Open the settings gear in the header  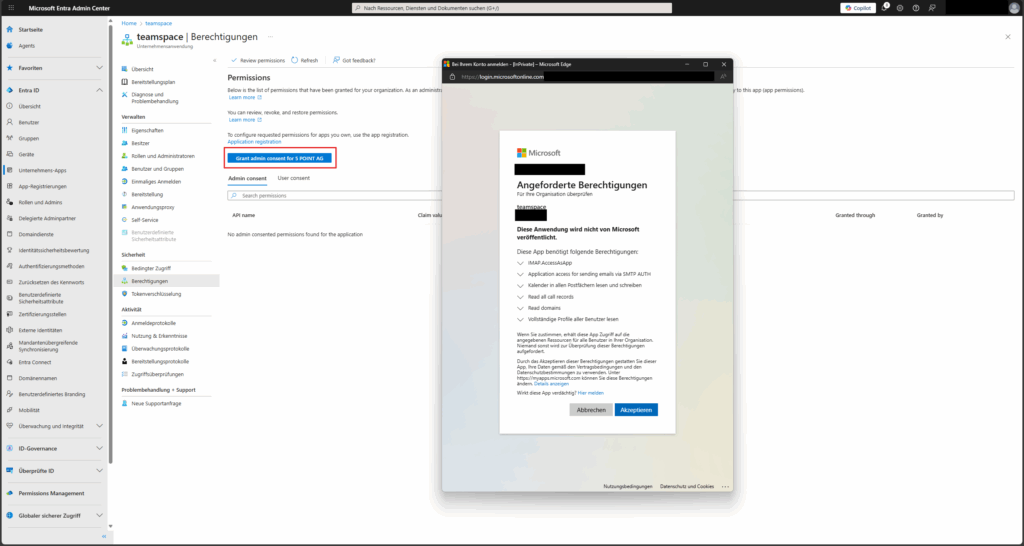[x=900, y=8]
